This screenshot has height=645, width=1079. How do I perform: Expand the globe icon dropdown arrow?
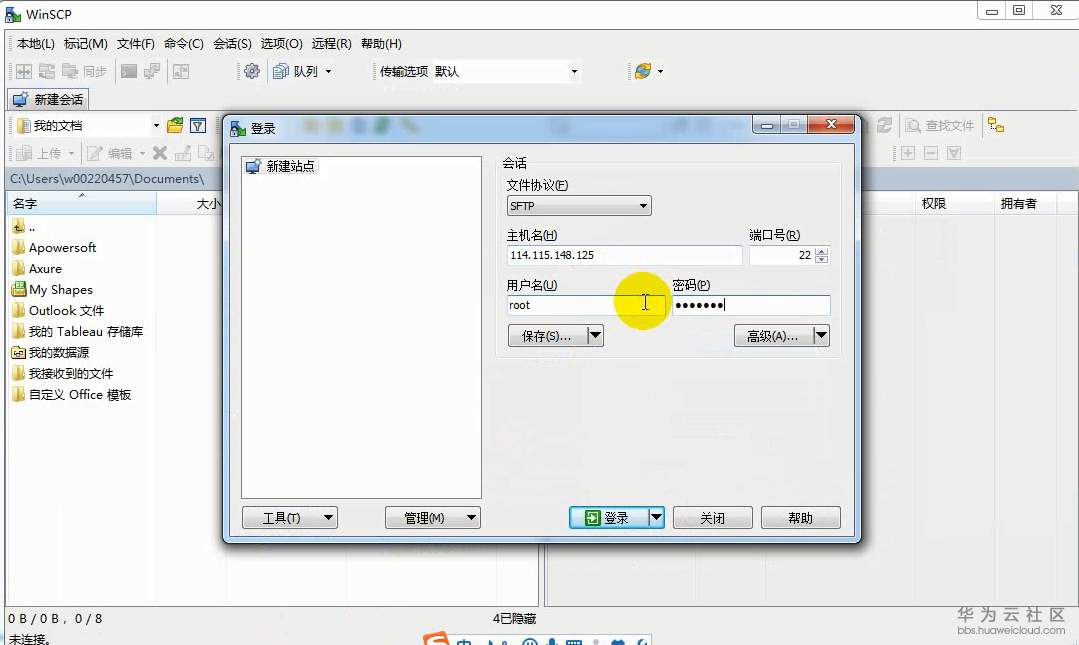tap(661, 71)
